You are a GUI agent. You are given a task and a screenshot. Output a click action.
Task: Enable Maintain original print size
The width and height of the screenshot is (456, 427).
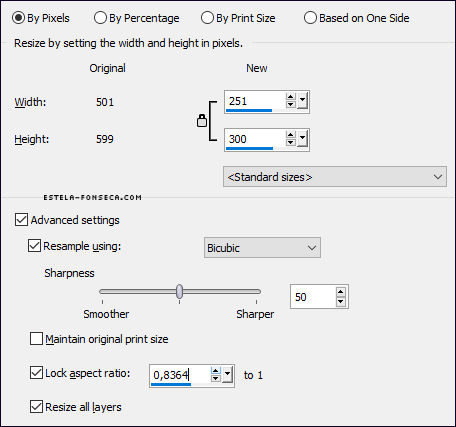click(x=36, y=339)
